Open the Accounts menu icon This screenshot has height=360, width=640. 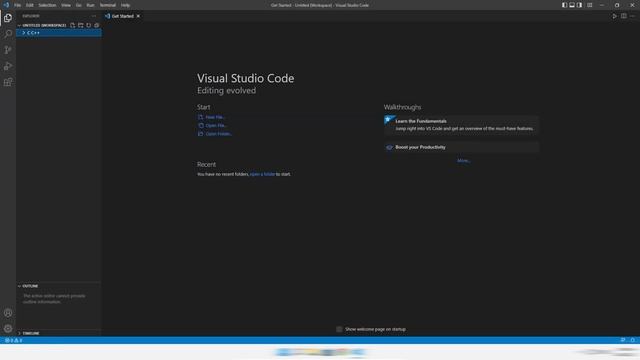click(x=8, y=313)
